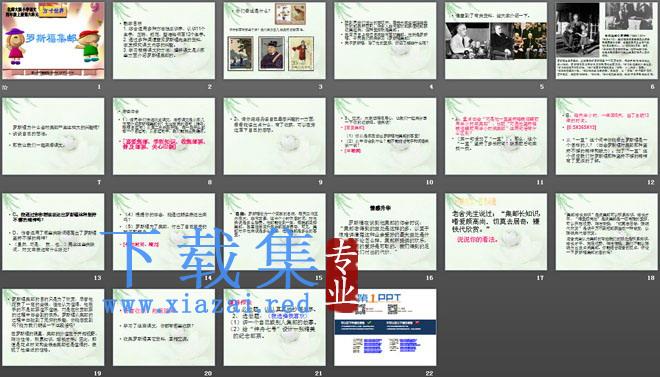Select slide 5 with Roosevelt black-and-white photos

(x=496, y=40)
